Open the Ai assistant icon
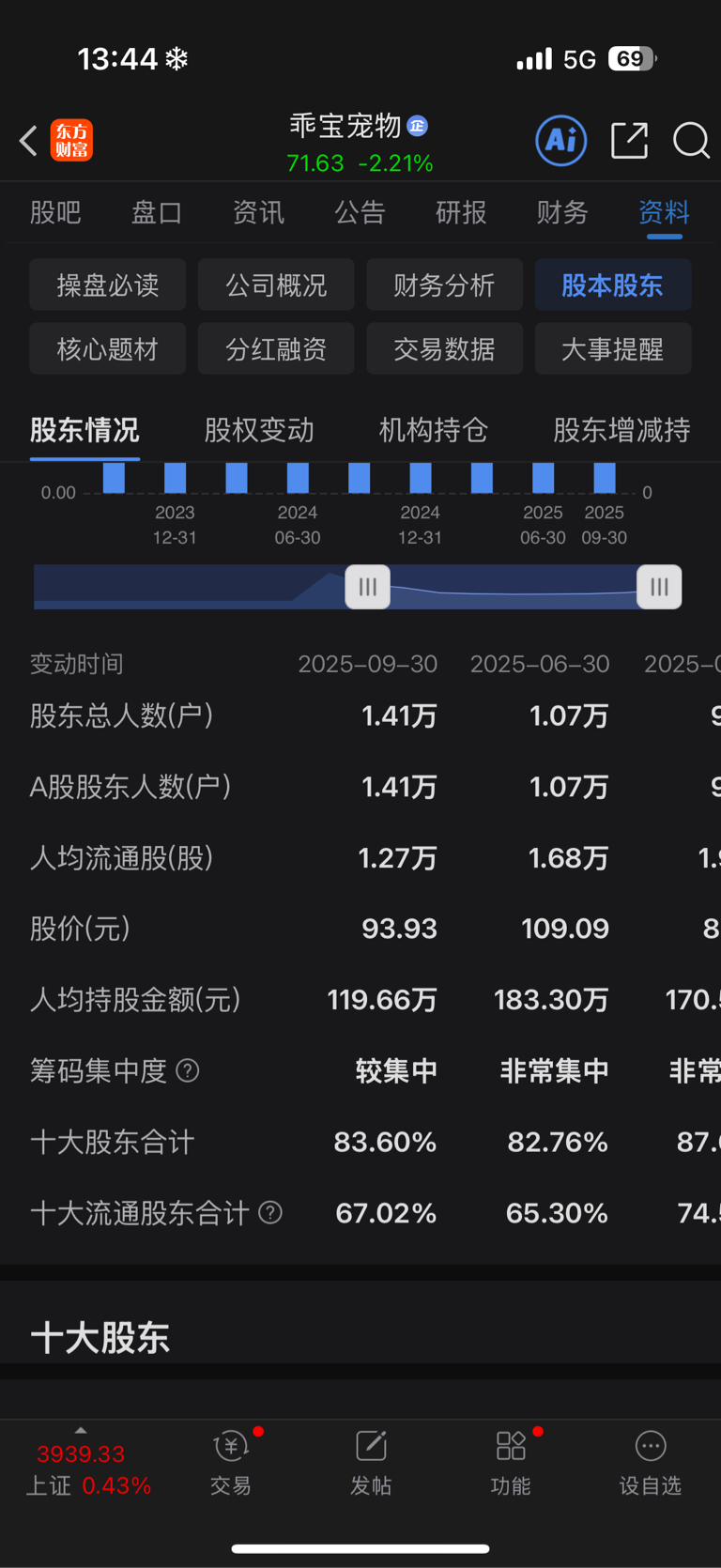This screenshot has height=1568, width=721. pyautogui.click(x=561, y=141)
